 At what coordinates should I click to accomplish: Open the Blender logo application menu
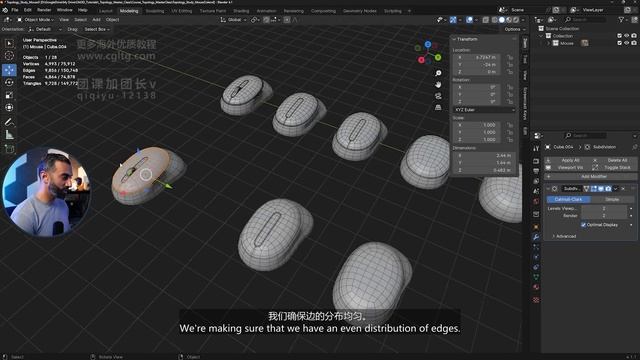coord(5,10)
